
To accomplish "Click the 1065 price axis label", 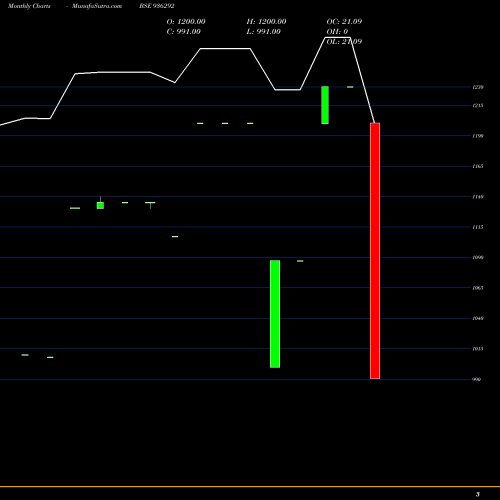I will (478, 288).
